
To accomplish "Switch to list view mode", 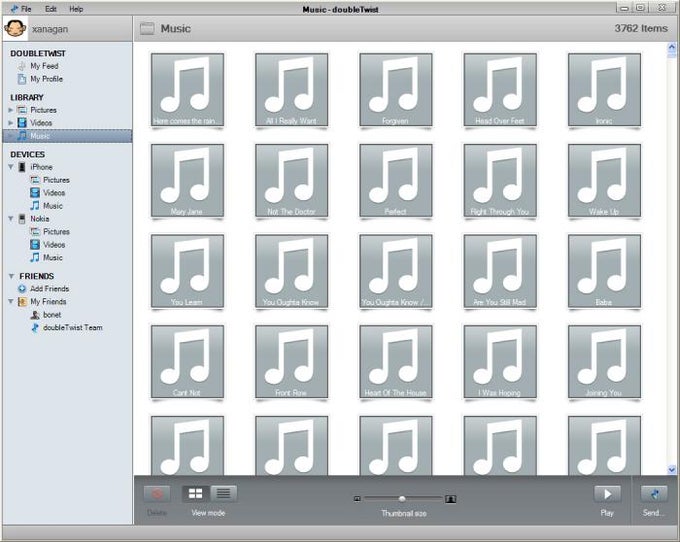I will point(223,493).
